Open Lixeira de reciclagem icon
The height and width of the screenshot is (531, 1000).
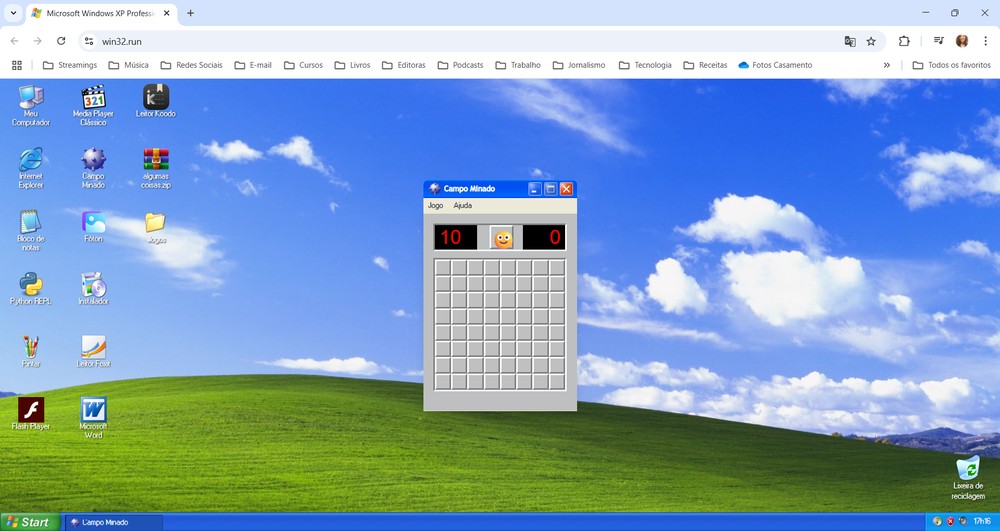(x=968, y=477)
